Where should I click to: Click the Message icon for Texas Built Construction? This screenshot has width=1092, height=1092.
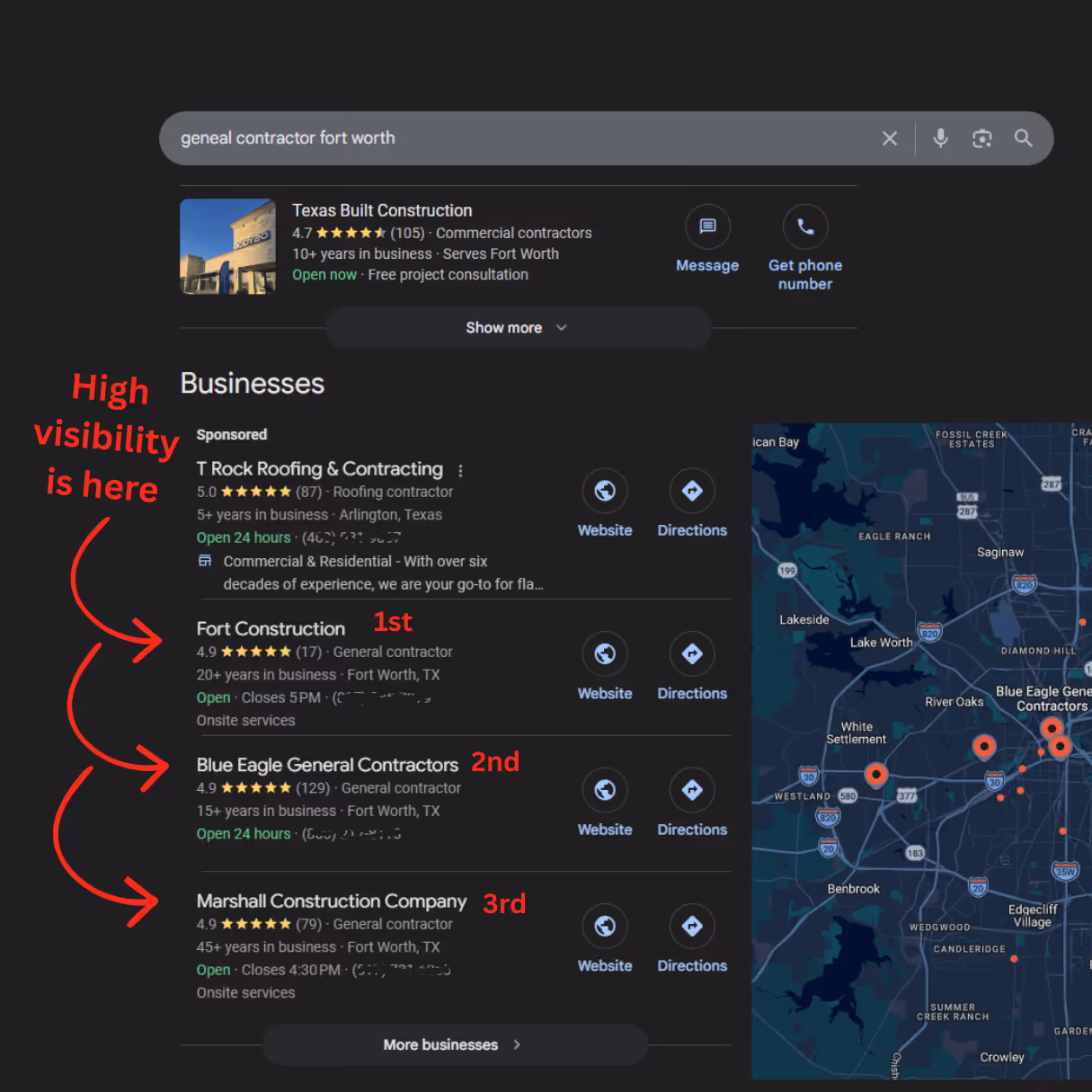tap(707, 226)
